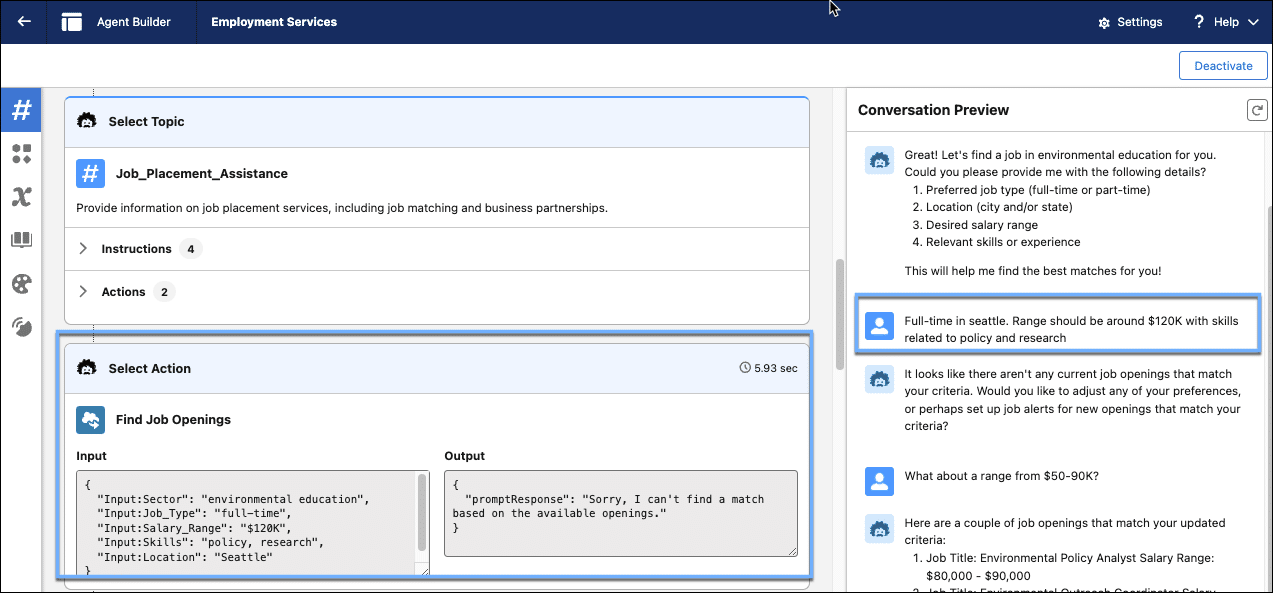This screenshot has width=1273, height=593.
Task: Click inside the Output JSON box
Action: pyautogui.click(x=621, y=513)
